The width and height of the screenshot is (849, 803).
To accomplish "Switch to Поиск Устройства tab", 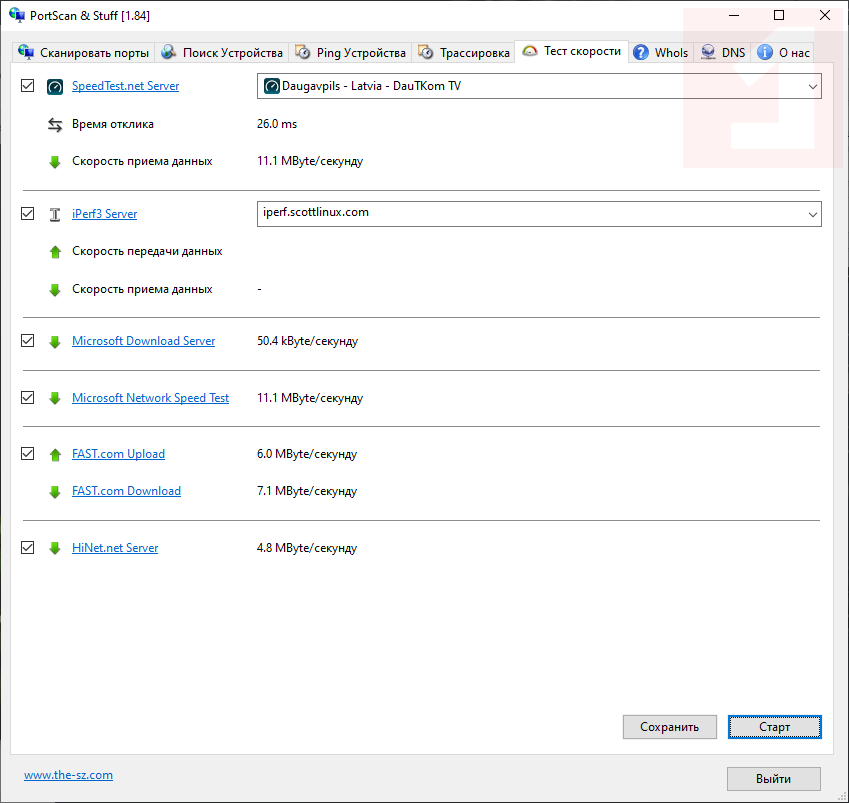I will click(x=222, y=53).
